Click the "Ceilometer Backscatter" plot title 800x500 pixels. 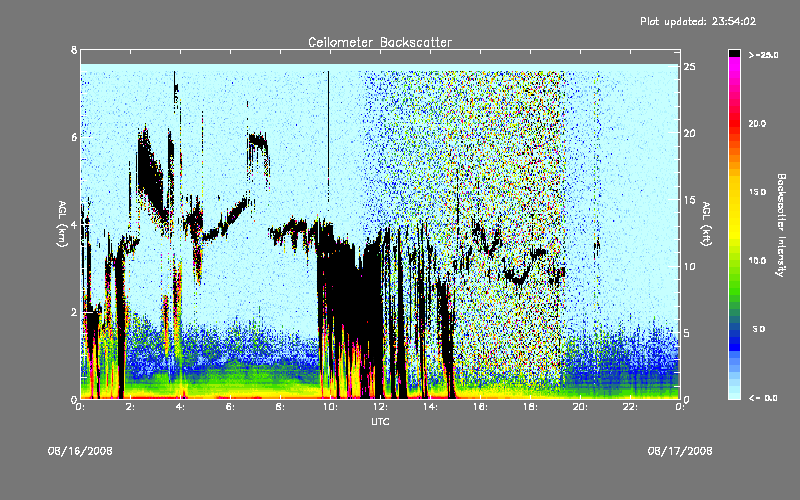pyautogui.click(x=380, y=42)
